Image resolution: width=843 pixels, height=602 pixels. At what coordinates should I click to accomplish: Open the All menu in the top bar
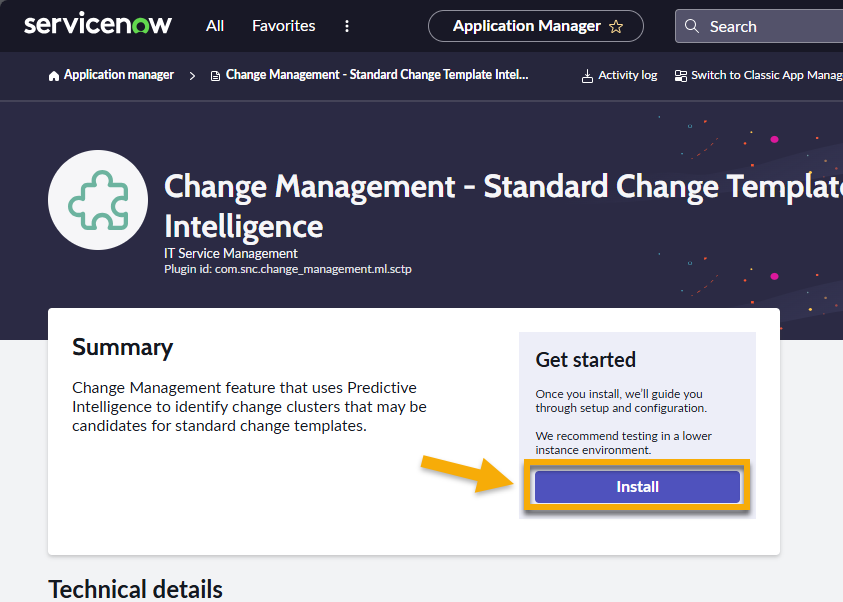tap(214, 26)
